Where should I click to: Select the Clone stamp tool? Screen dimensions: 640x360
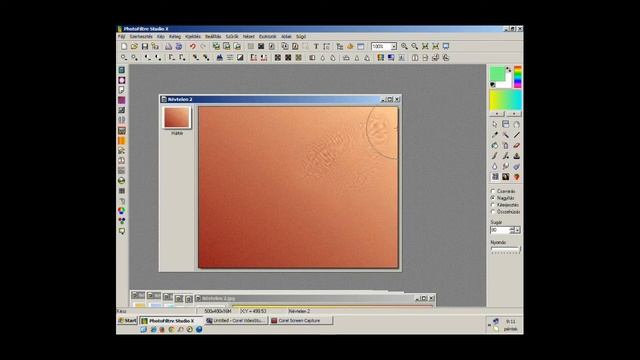pos(517,156)
